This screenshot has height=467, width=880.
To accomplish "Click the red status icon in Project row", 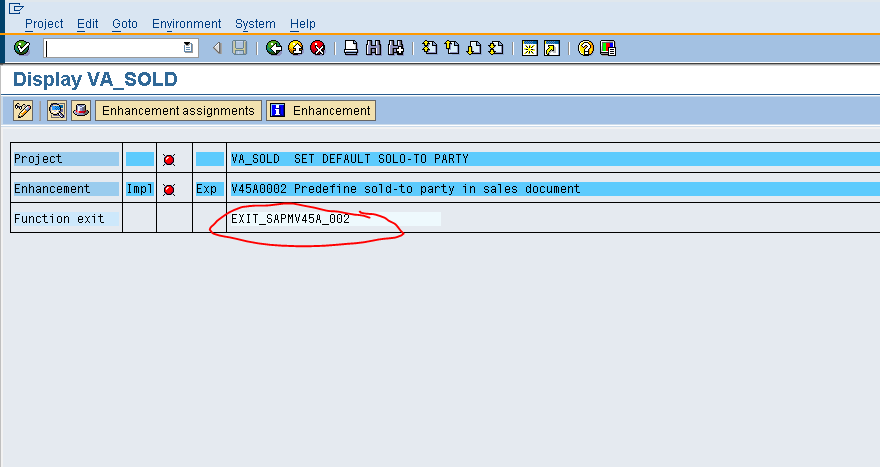I will [x=169, y=160].
